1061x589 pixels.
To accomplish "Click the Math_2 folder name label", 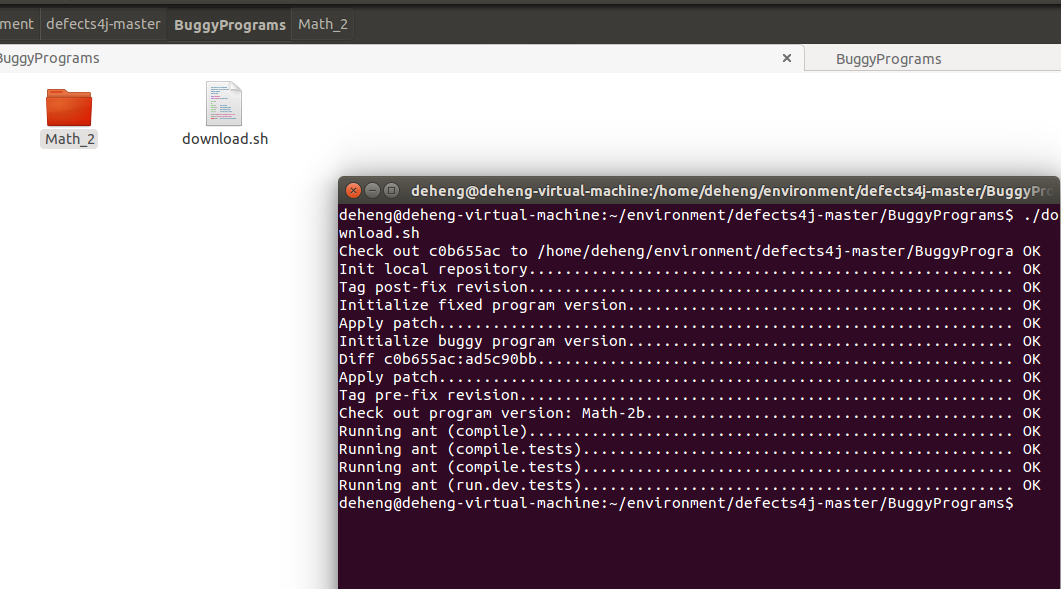I will [x=68, y=139].
